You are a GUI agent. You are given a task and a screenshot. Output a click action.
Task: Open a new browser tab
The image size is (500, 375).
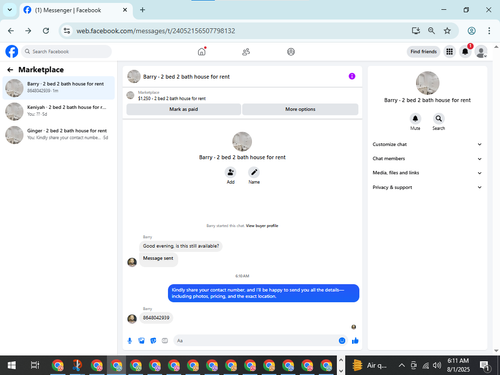click(x=142, y=10)
